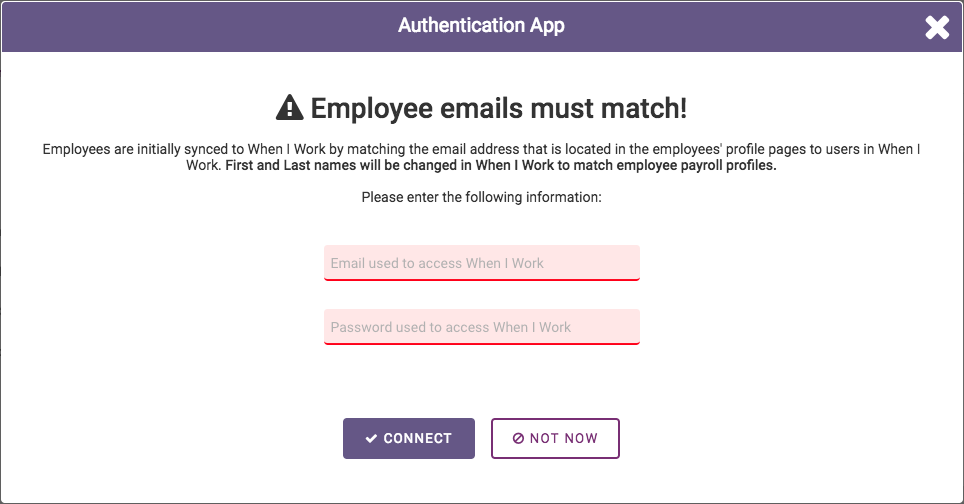Focus the When I Work password field
This screenshot has height=504, width=964.
click(482, 327)
